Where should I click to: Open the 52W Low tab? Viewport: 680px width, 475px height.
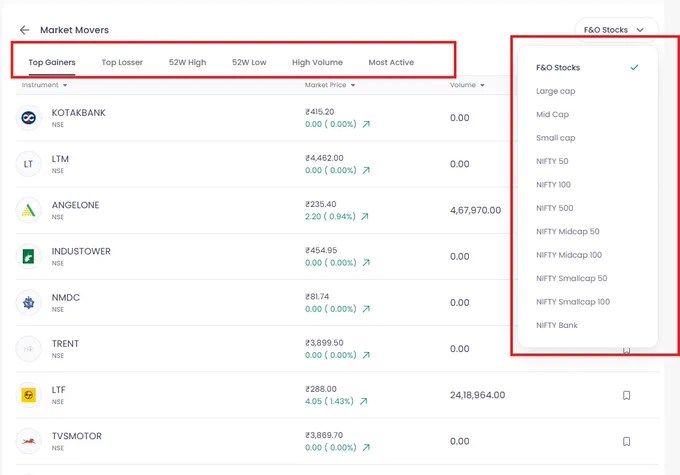249,62
